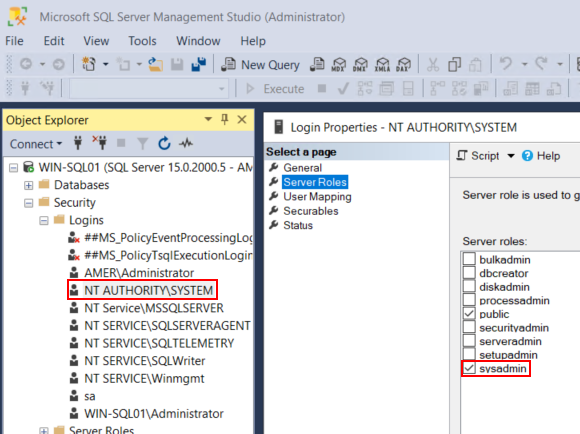Screen dimensions: 580x434
Task: Open the Edit menu
Action: 54,41
